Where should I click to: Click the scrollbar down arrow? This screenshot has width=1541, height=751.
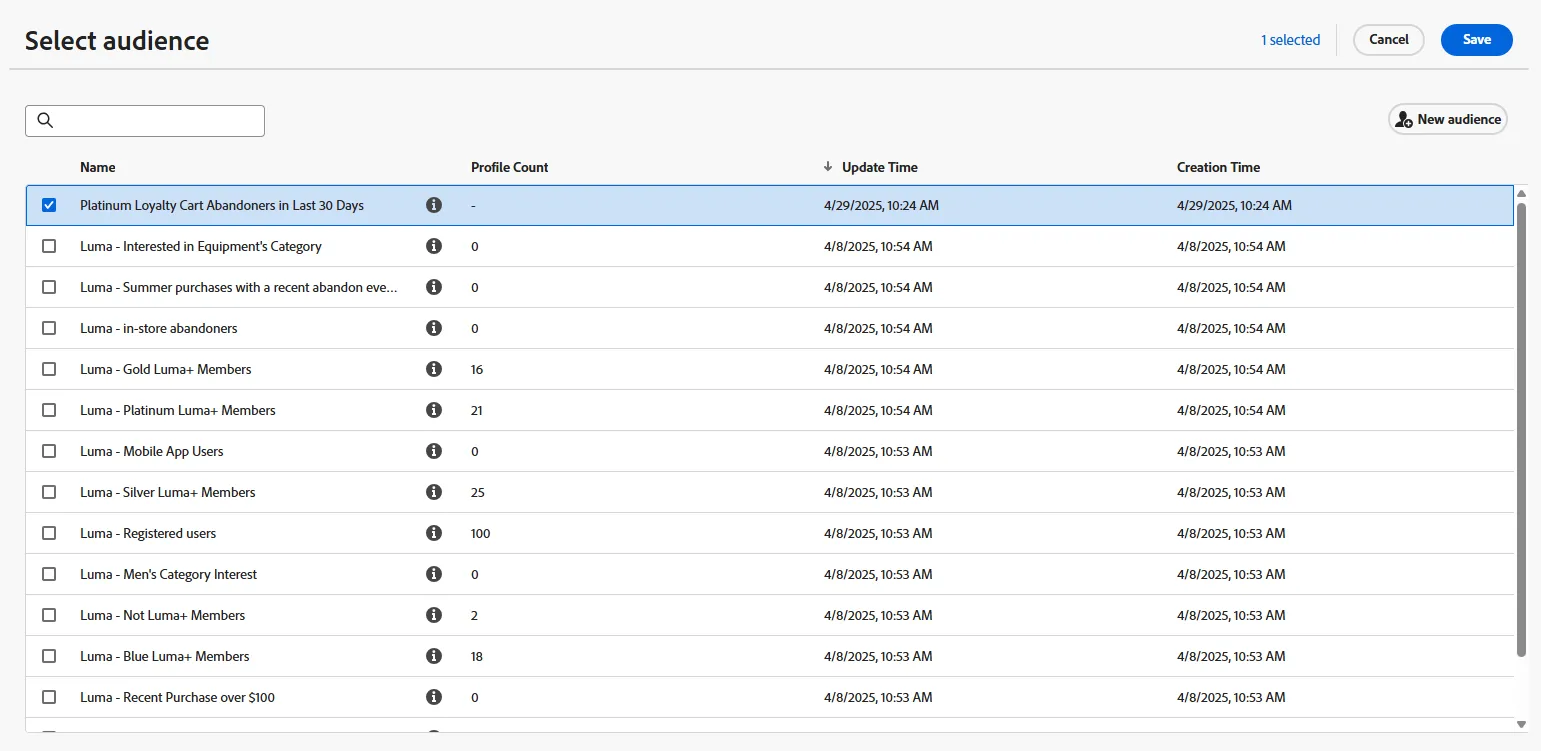tap(1522, 724)
